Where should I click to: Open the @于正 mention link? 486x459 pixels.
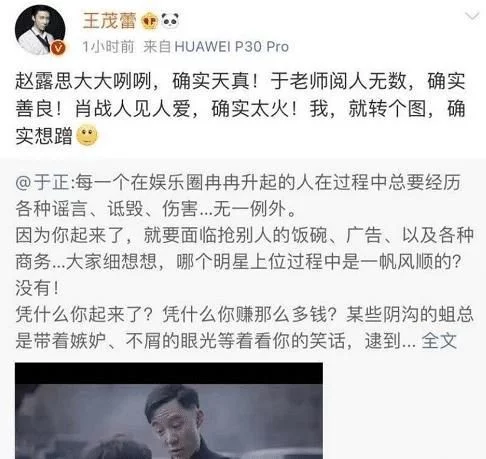click(x=43, y=183)
